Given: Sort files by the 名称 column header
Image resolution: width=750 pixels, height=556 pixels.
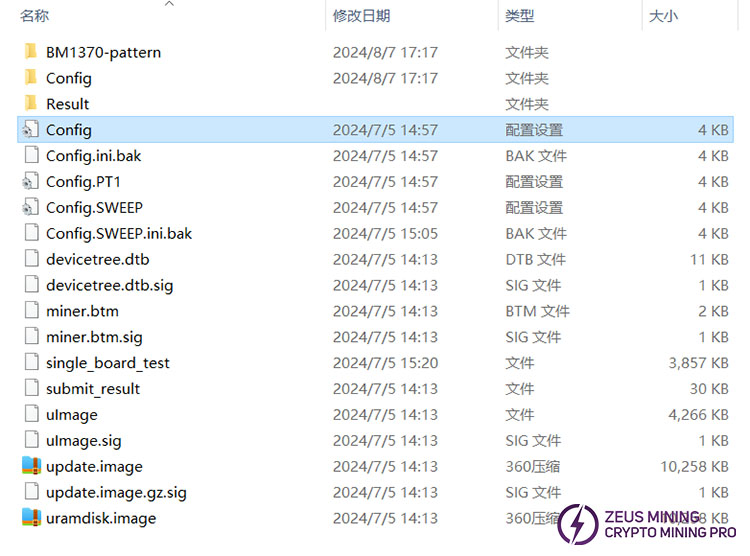Looking at the screenshot, I should point(35,16).
